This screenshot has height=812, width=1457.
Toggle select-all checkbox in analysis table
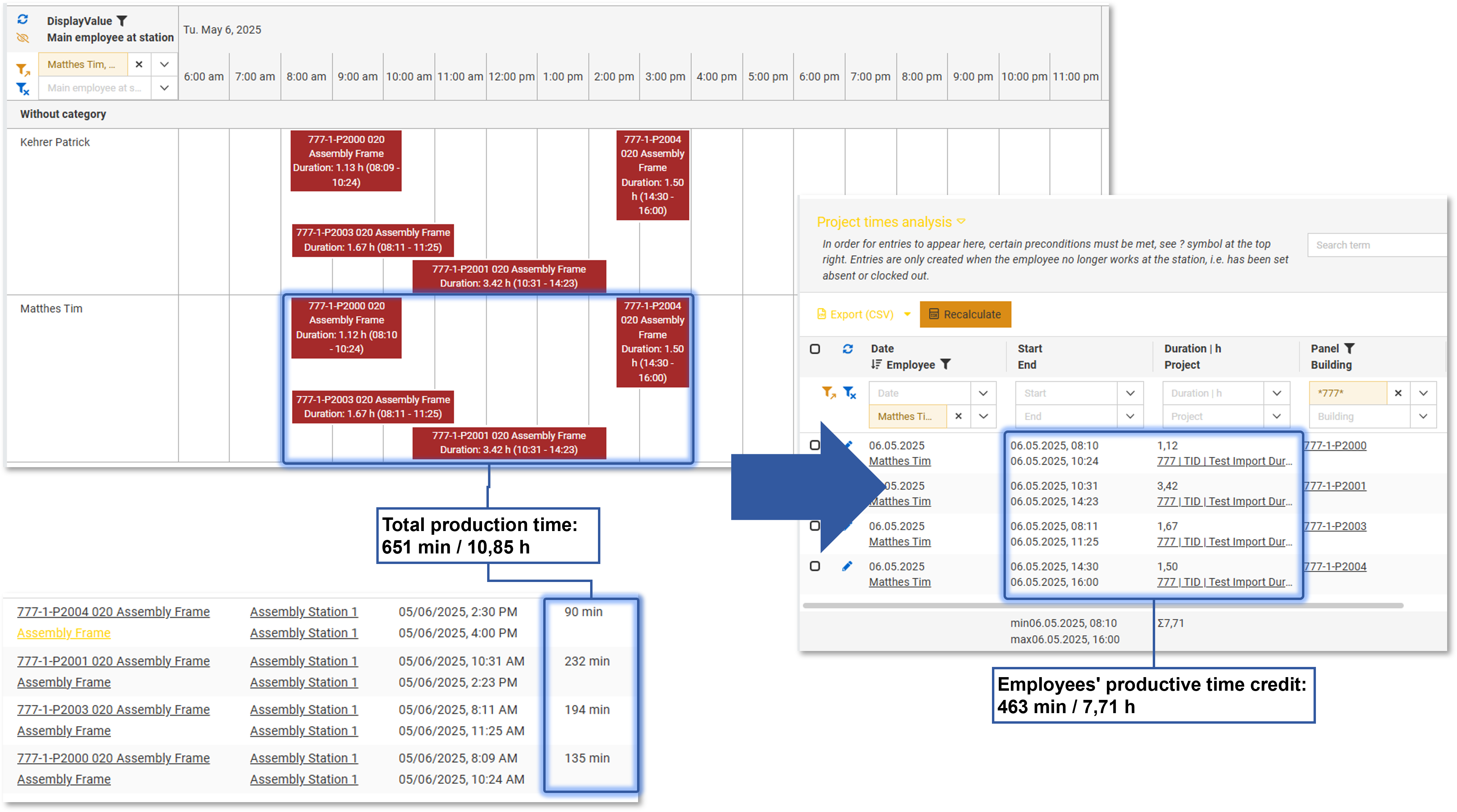click(815, 349)
